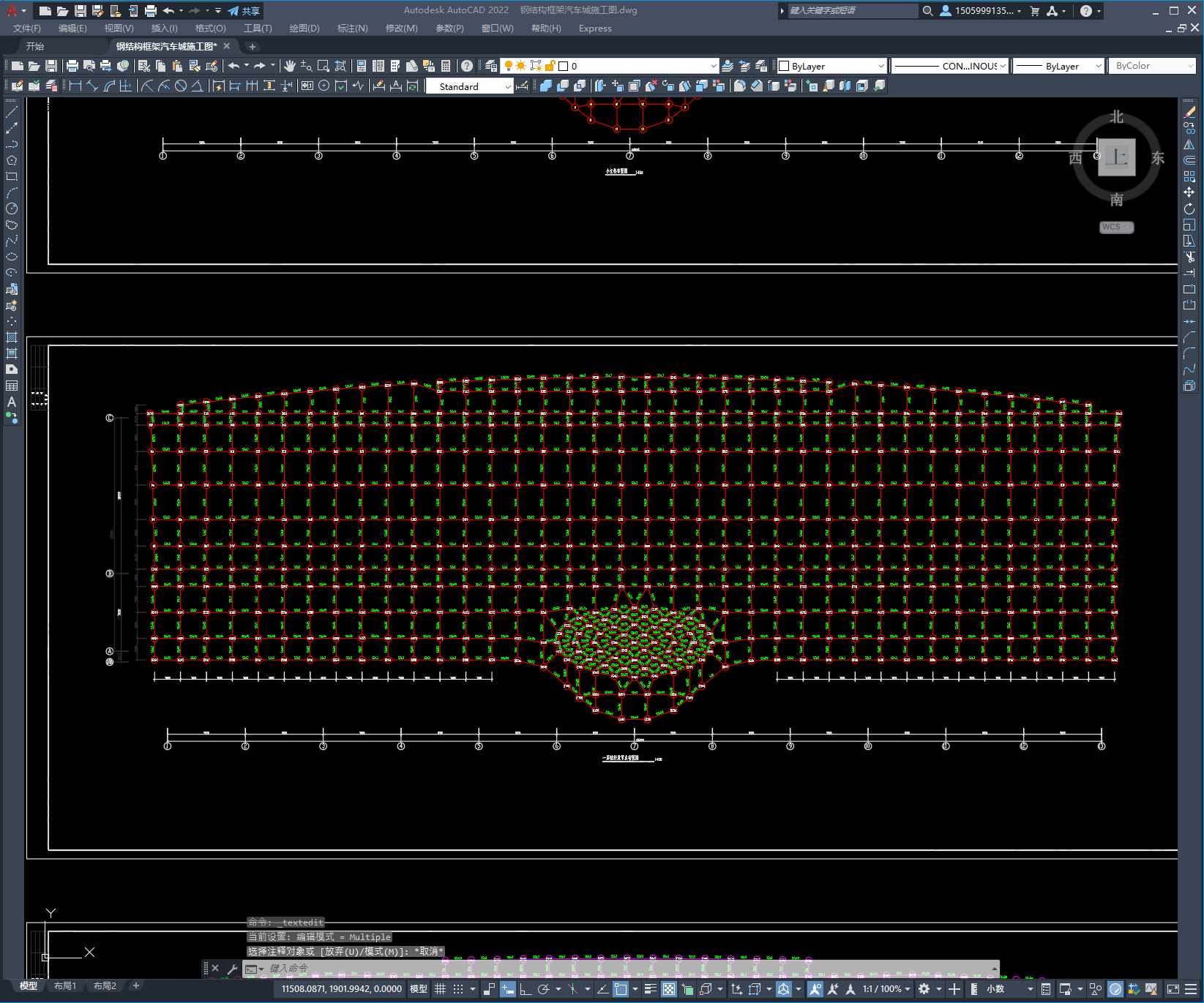Open the ByLayer lineweight dropdown
The height and width of the screenshot is (1003, 1204).
[1058, 66]
